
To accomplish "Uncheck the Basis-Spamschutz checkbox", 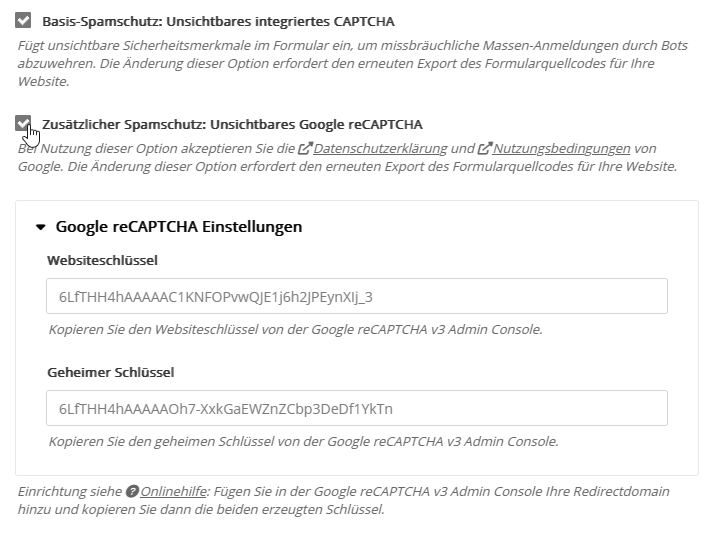I will pyautogui.click(x=23, y=20).
